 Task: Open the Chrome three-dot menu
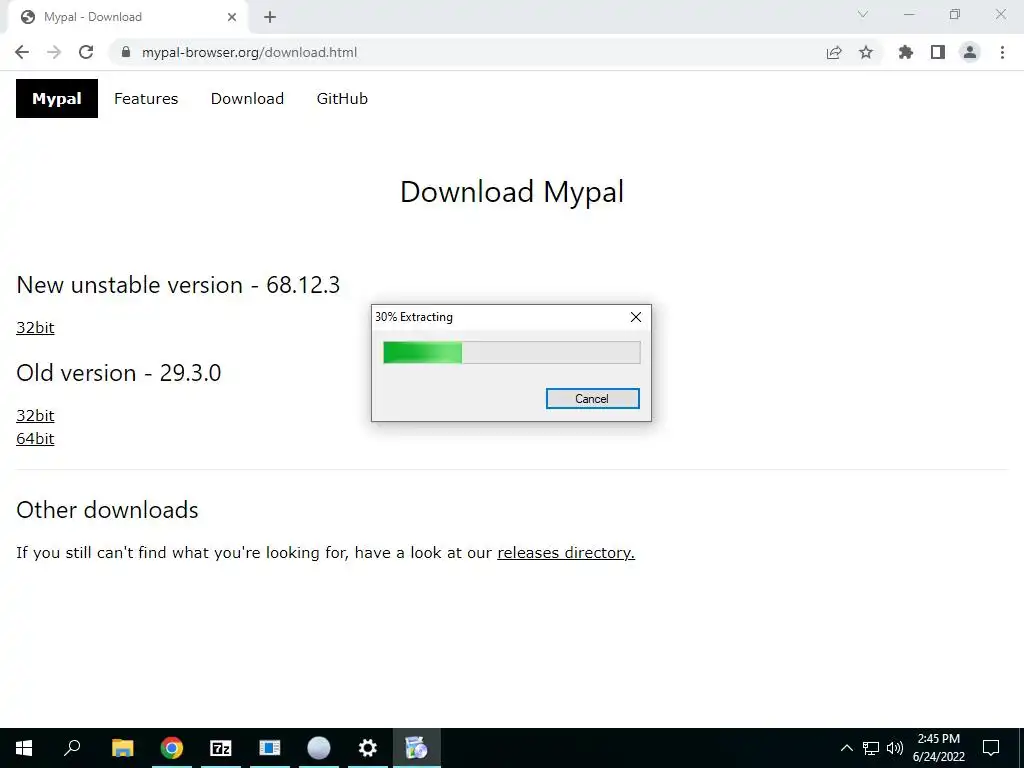1002,52
